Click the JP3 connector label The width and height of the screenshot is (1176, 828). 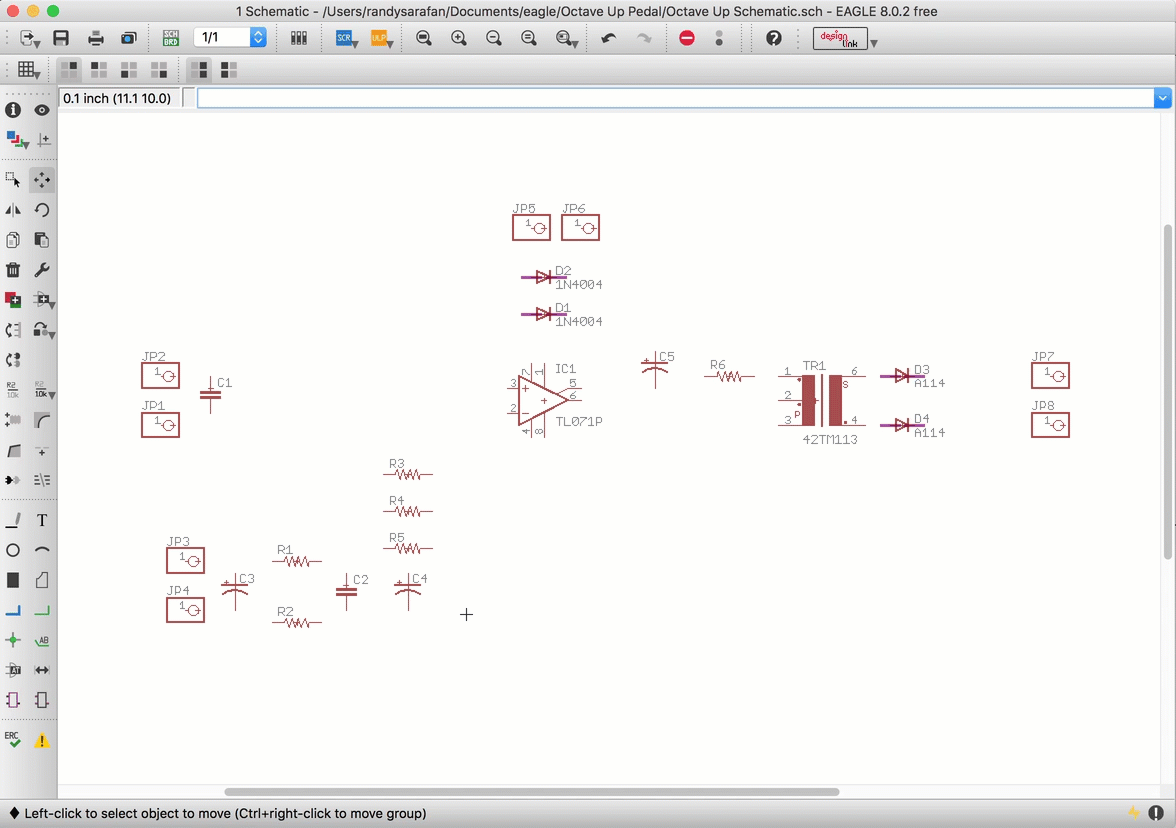(x=178, y=542)
